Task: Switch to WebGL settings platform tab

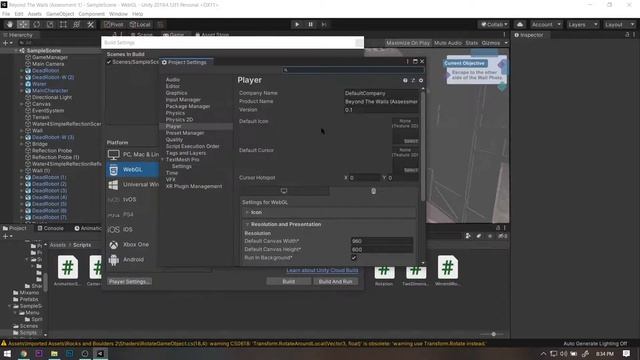Action: coord(373,191)
